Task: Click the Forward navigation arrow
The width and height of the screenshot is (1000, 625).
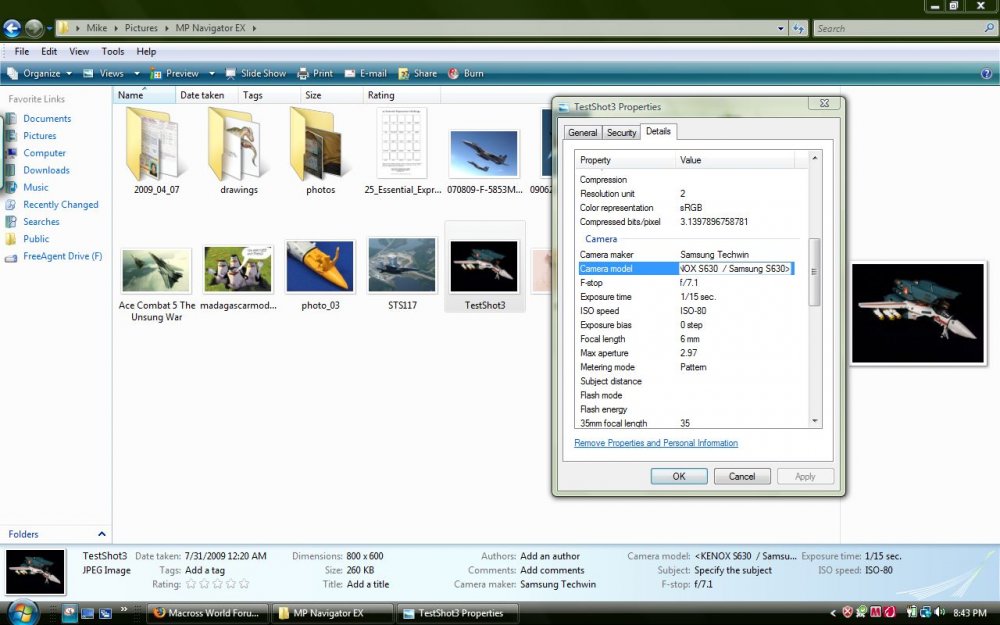Action: coord(34,28)
